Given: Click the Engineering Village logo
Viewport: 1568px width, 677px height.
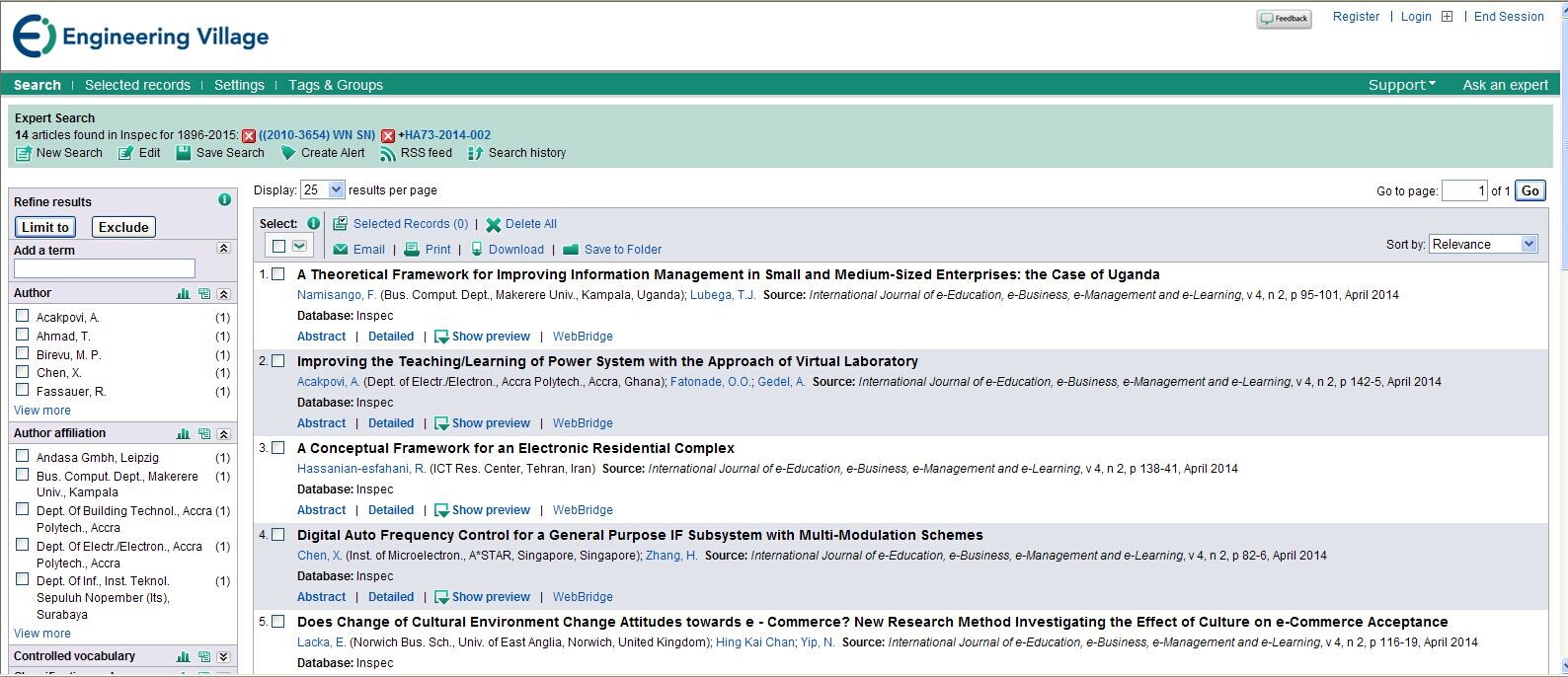Looking at the screenshot, I should pyautogui.click(x=140, y=37).
